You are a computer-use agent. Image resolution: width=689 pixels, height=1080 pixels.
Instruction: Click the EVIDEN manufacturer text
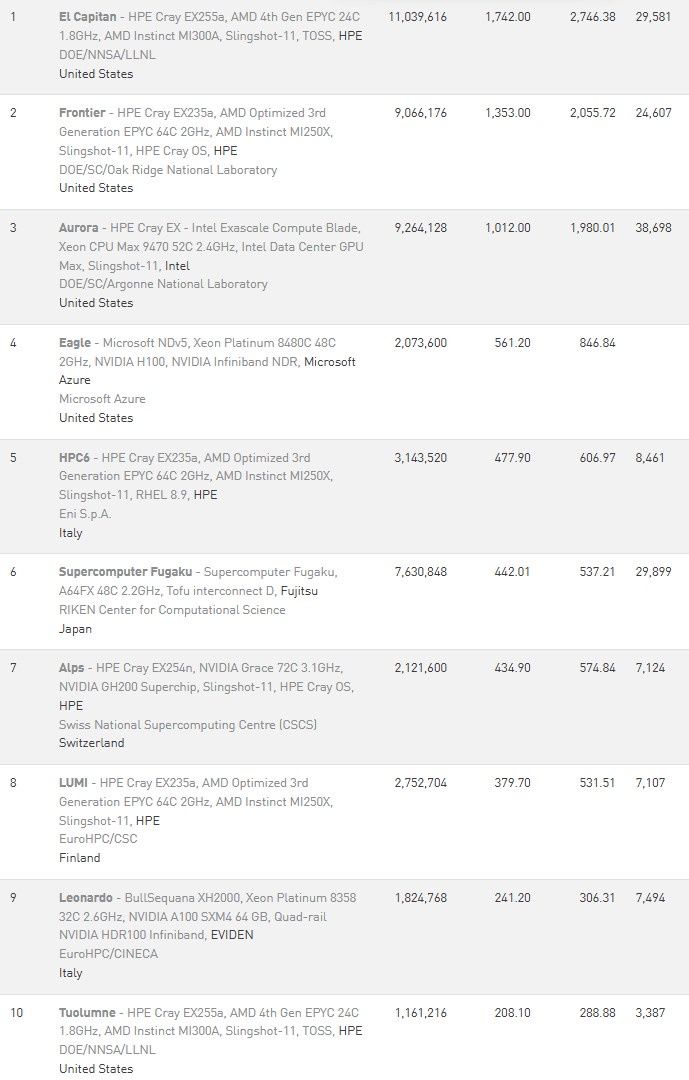click(x=232, y=935)
